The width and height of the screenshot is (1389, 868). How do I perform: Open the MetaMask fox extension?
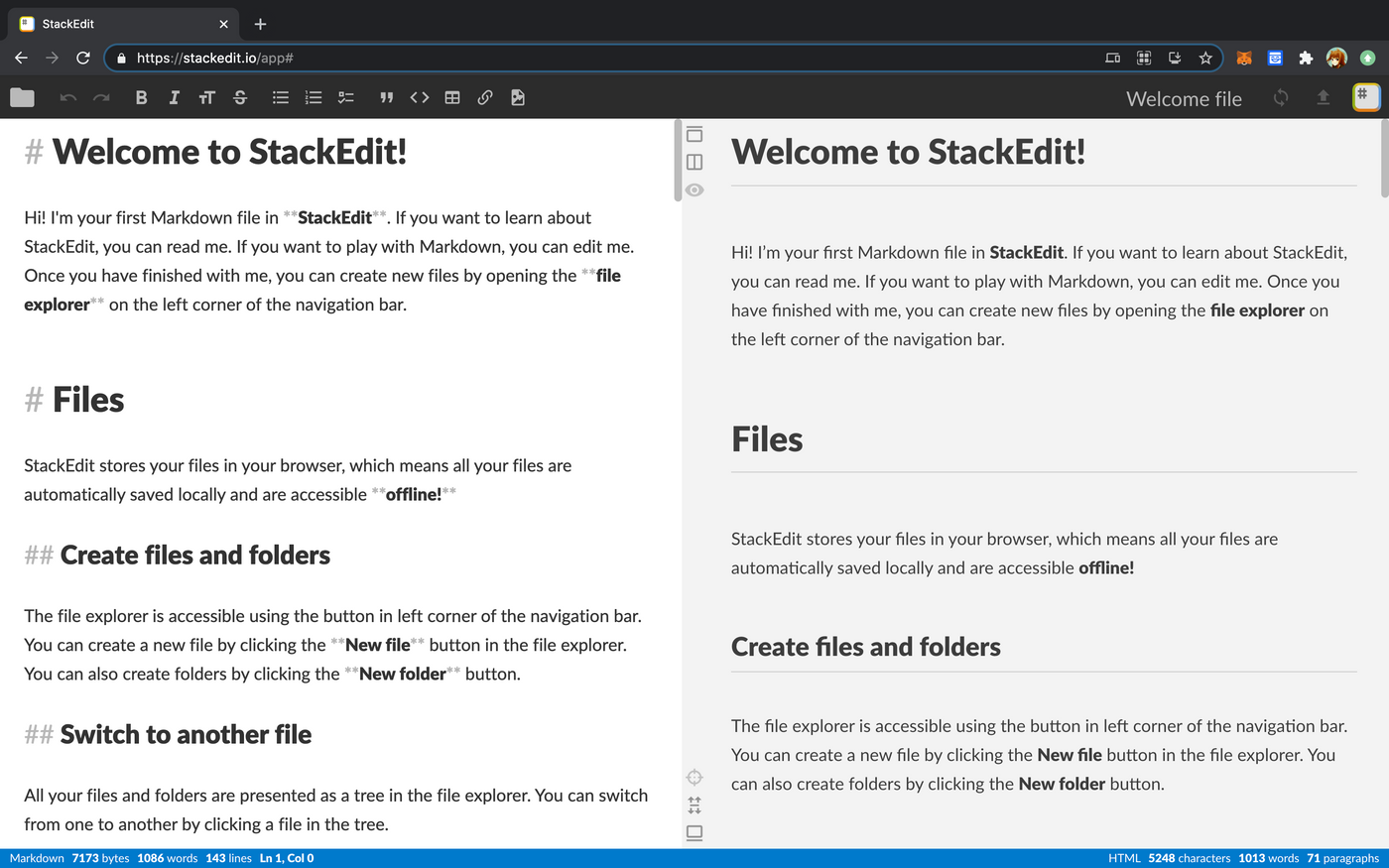pyautogui.click(x=1244, y=58)
